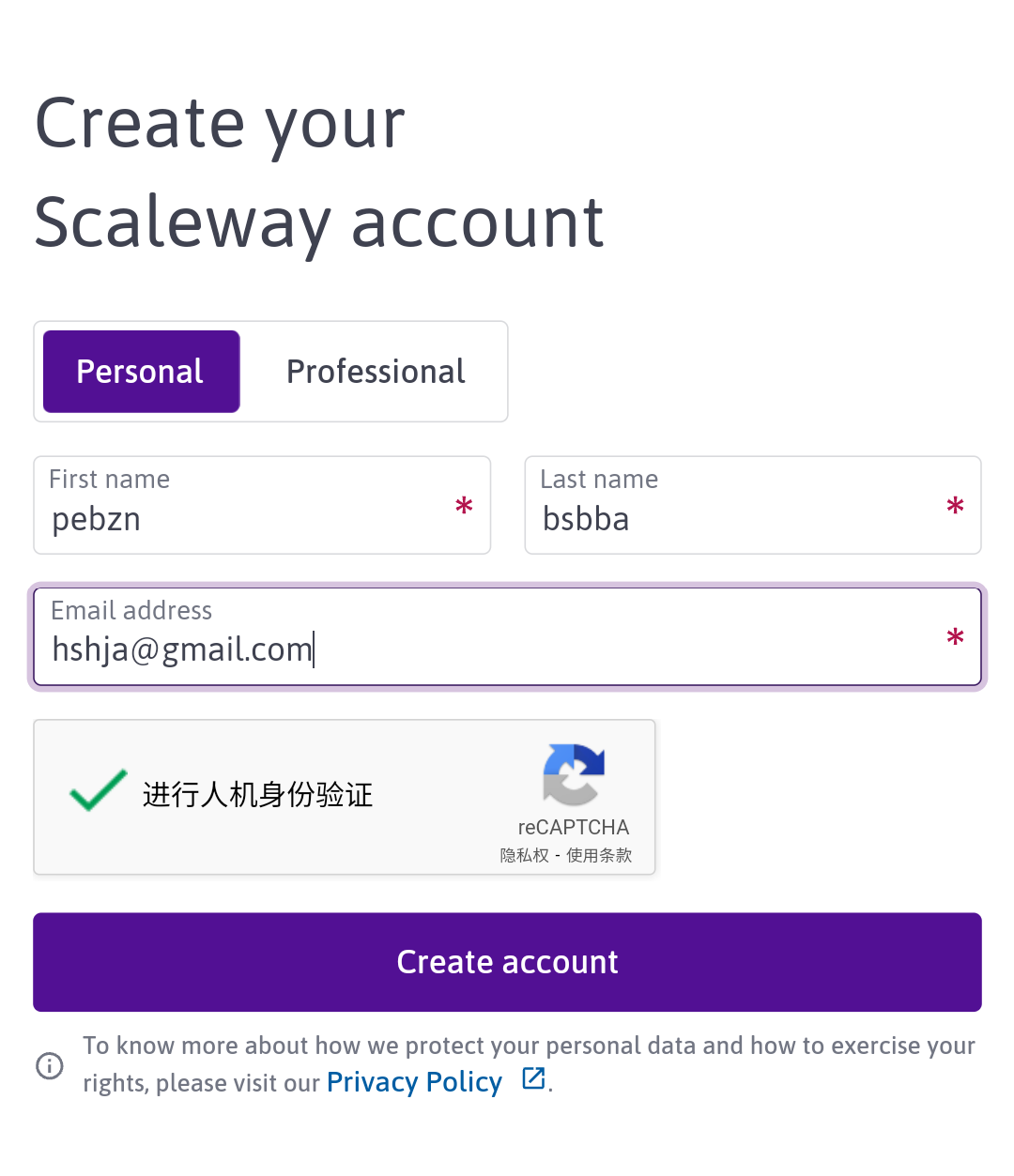
Task: Click the First name required asterisk
Action: click(464, 507)
